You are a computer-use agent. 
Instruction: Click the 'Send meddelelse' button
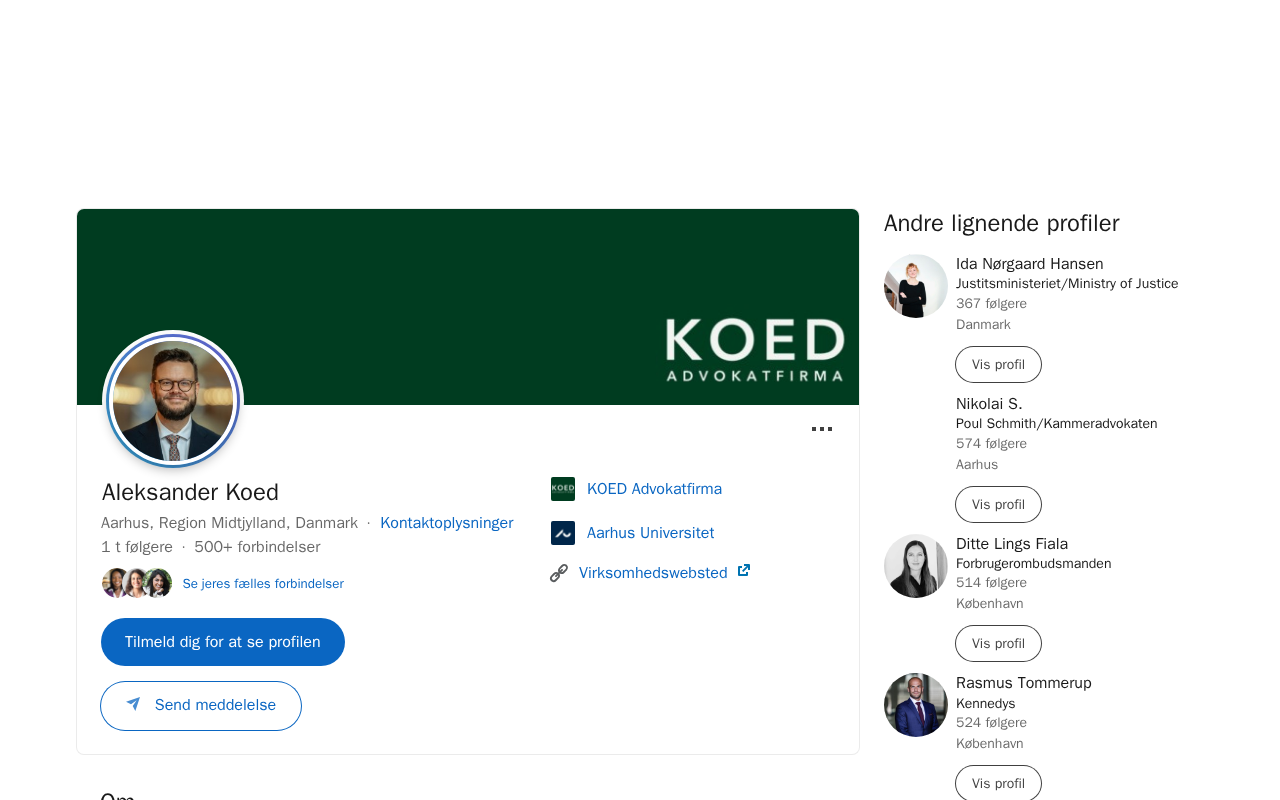pyautogui.click(x=201, y=706)
